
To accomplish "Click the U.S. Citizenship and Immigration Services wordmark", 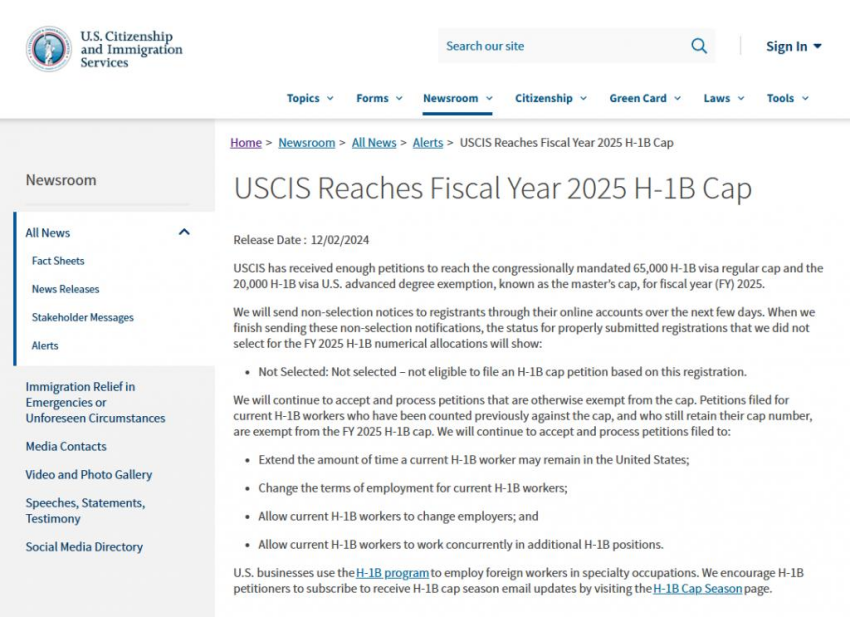I will tap(131, 49).
